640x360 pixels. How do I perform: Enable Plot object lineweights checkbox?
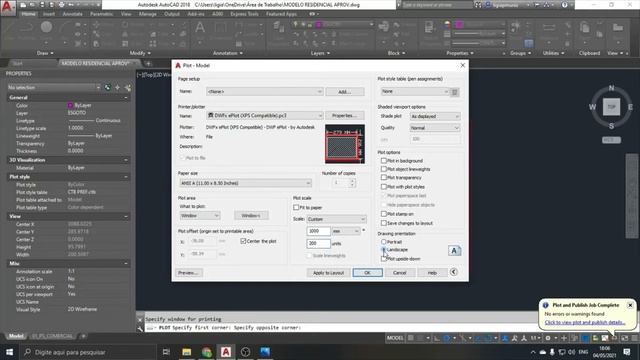coord(384,169)
